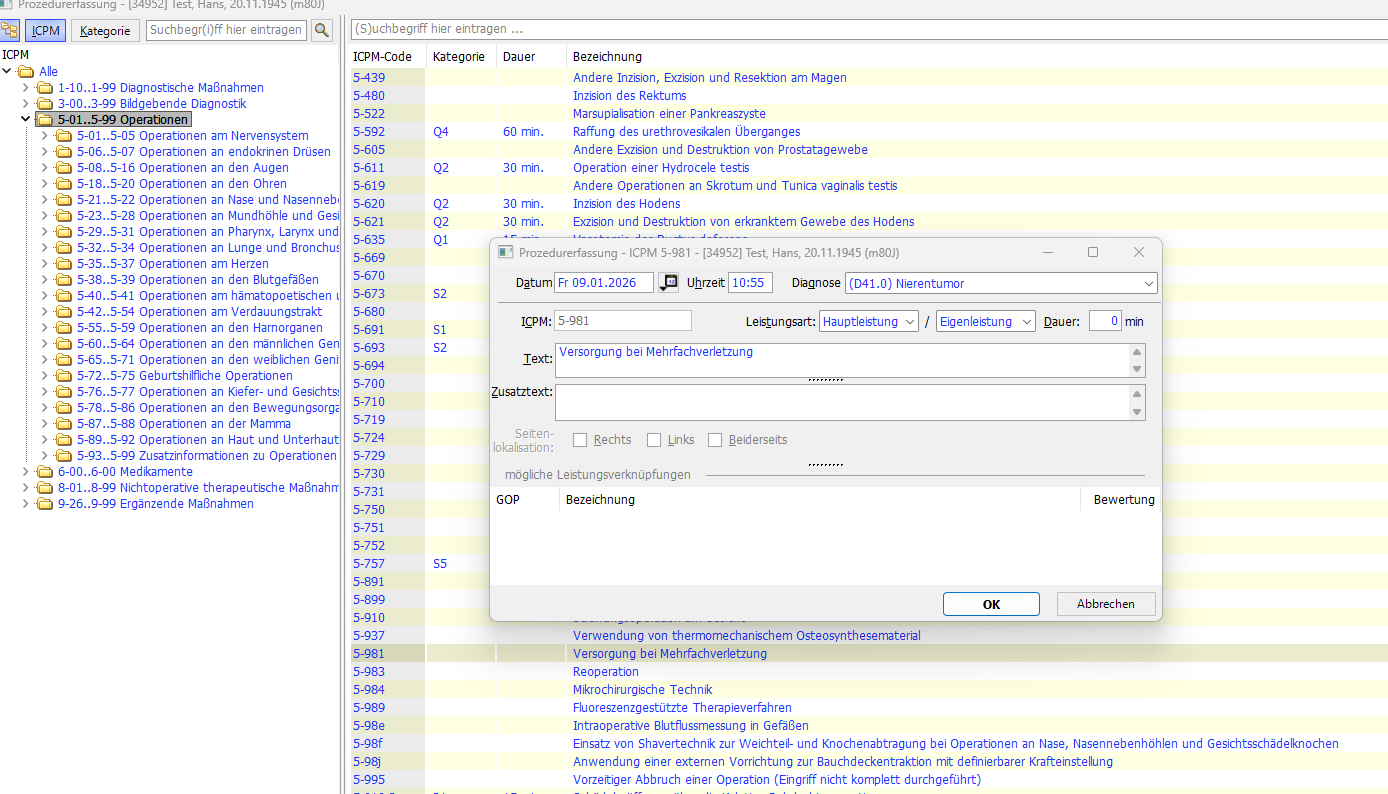
Task: Enable the Beiderseits checkbox
Action: (715, 440)
